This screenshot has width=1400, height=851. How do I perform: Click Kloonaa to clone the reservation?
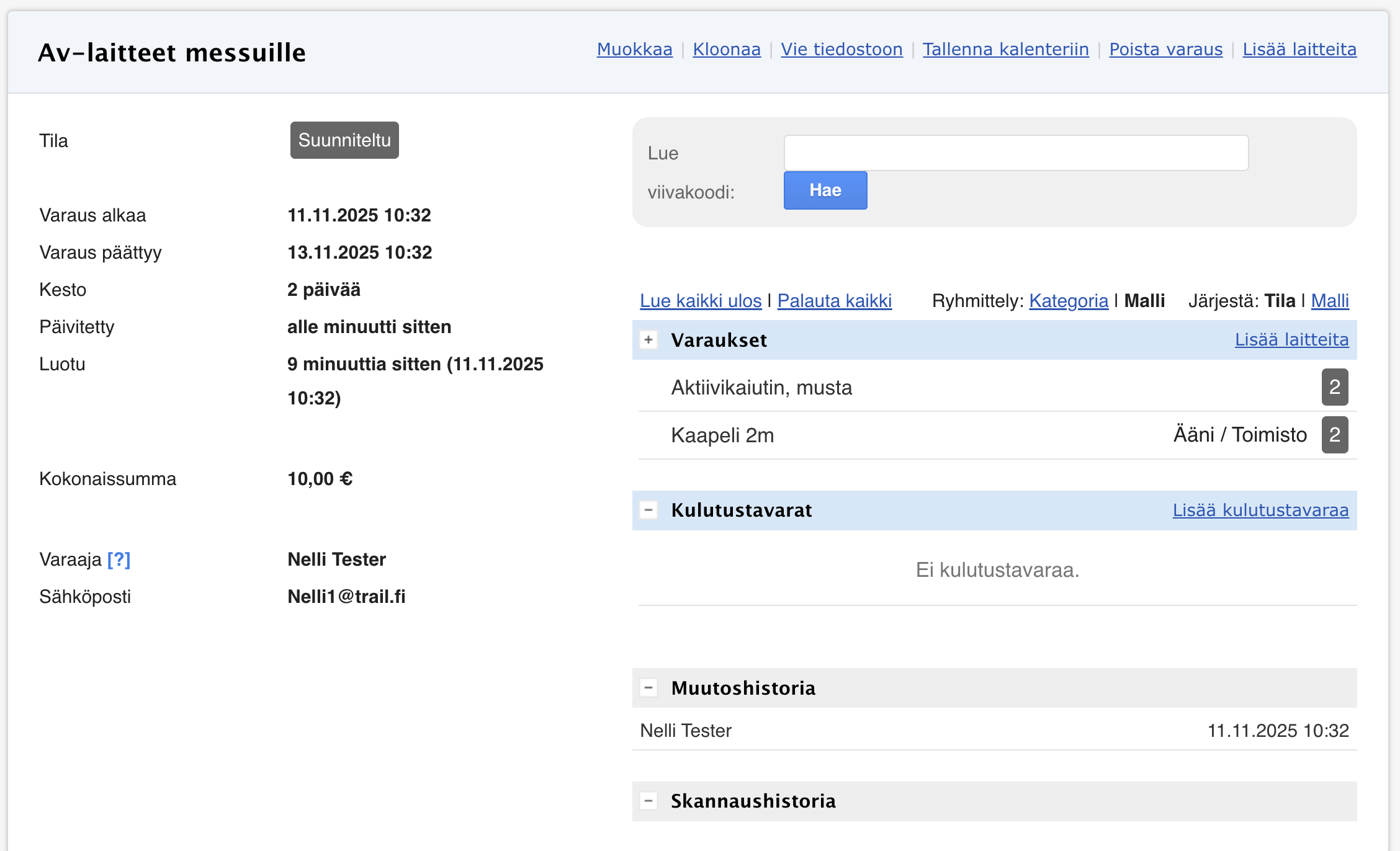(x=726, y=50)
